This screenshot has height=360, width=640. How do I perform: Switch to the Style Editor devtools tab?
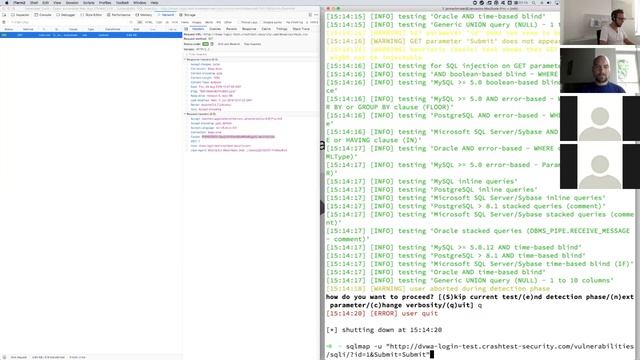(x=91, y=15)
